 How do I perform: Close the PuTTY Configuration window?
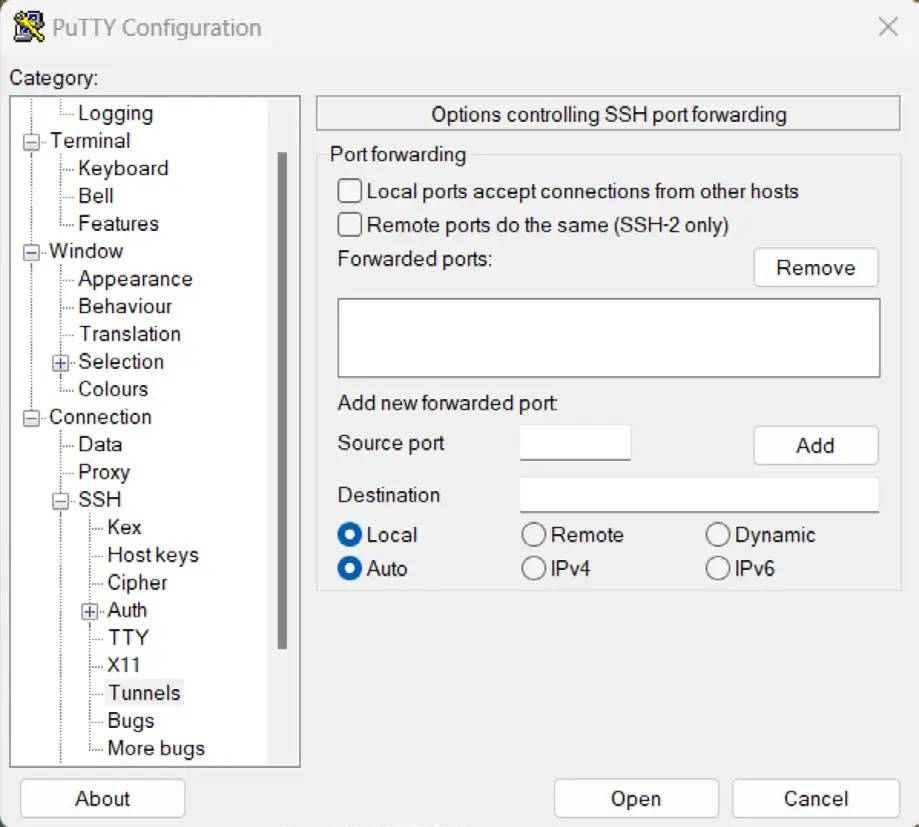(888, 26)
